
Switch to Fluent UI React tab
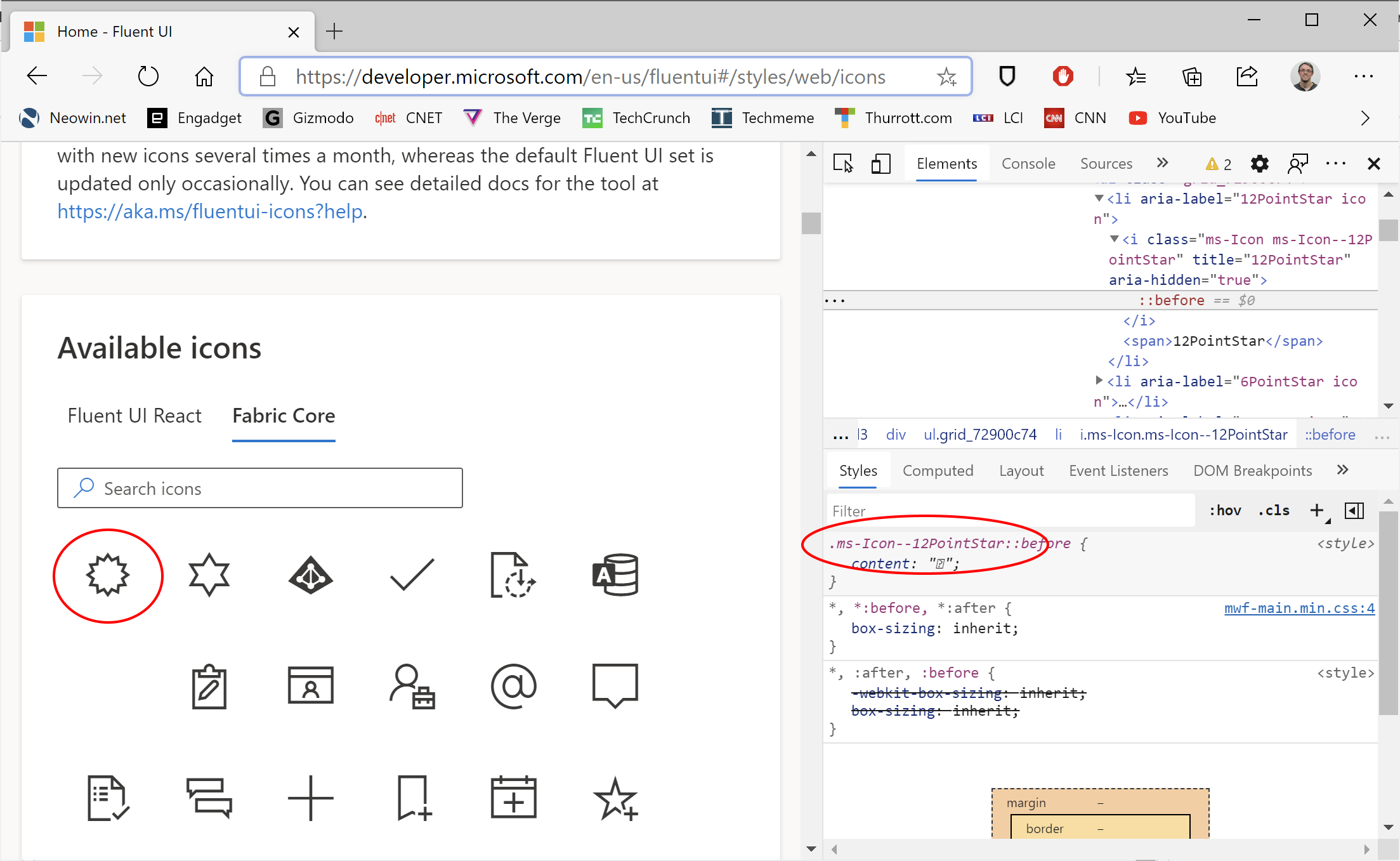134,416
